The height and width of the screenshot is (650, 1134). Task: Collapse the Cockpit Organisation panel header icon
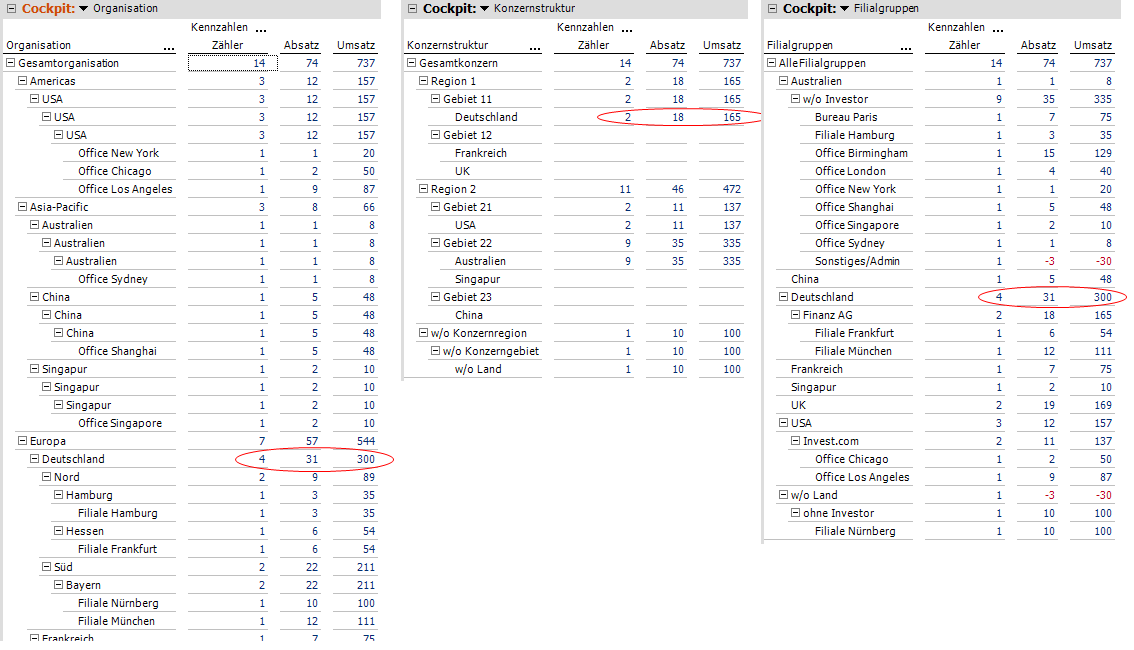12,9
